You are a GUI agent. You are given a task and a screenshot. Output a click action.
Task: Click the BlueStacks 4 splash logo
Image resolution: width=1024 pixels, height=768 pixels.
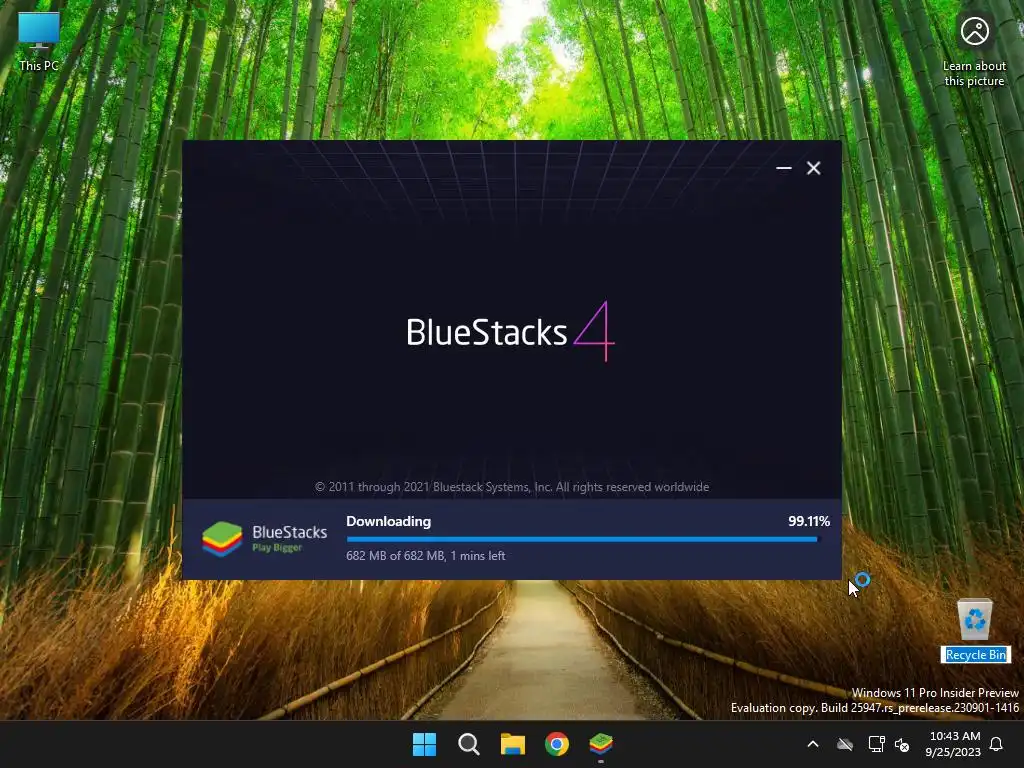click(x=510, y=331)
